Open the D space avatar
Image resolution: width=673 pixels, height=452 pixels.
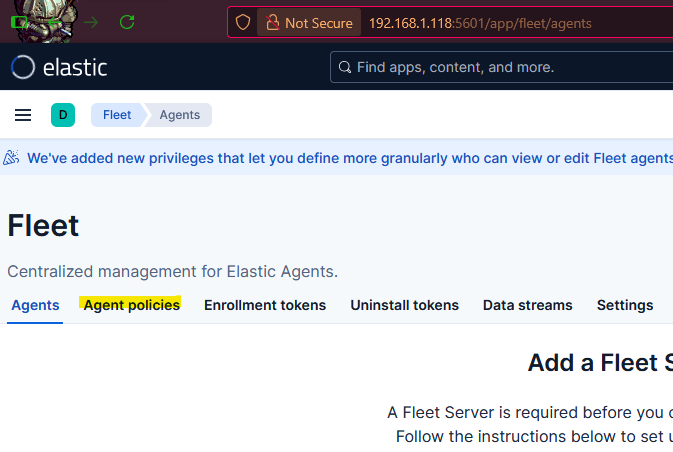(x=63, y=115)
